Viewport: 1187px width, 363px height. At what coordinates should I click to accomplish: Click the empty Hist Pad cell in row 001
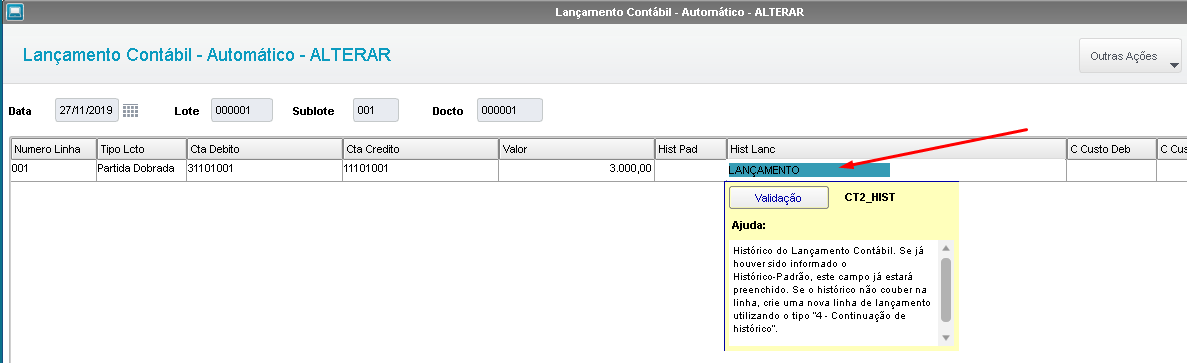(x=691, y=169)
